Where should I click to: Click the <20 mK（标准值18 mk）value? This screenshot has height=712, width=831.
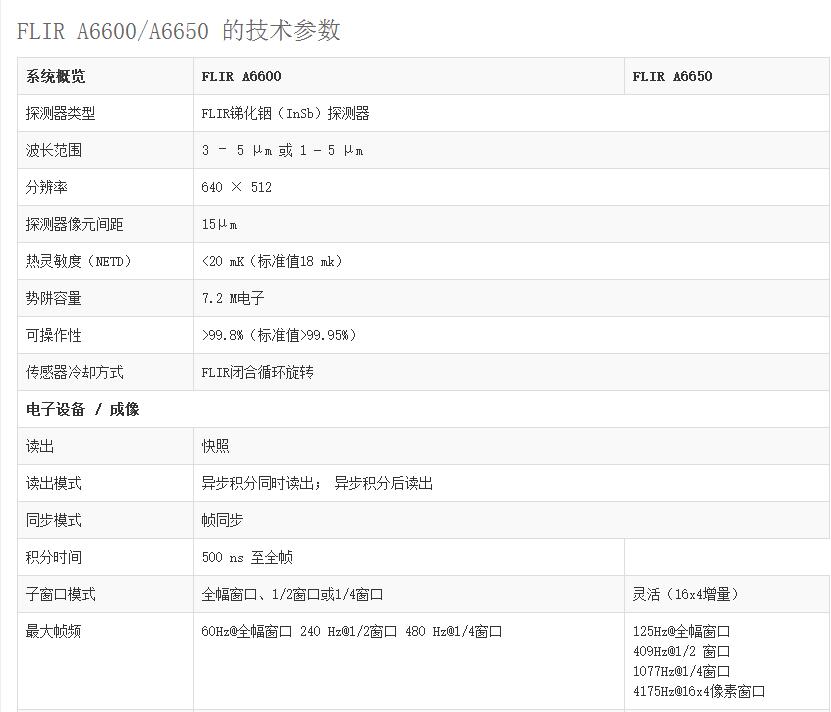coord(272,261)
